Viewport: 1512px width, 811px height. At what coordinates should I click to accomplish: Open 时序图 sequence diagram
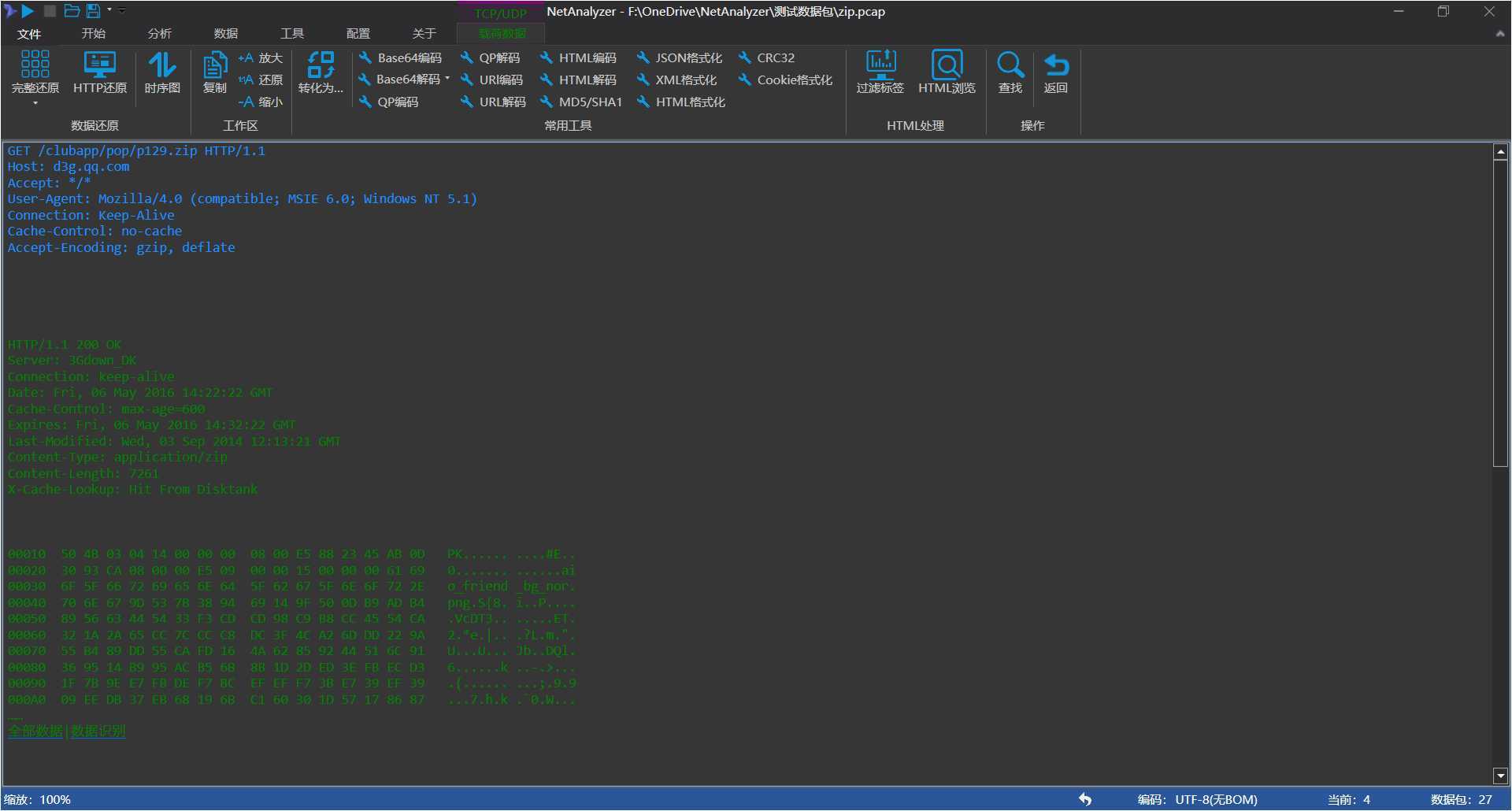pos(162,72)
